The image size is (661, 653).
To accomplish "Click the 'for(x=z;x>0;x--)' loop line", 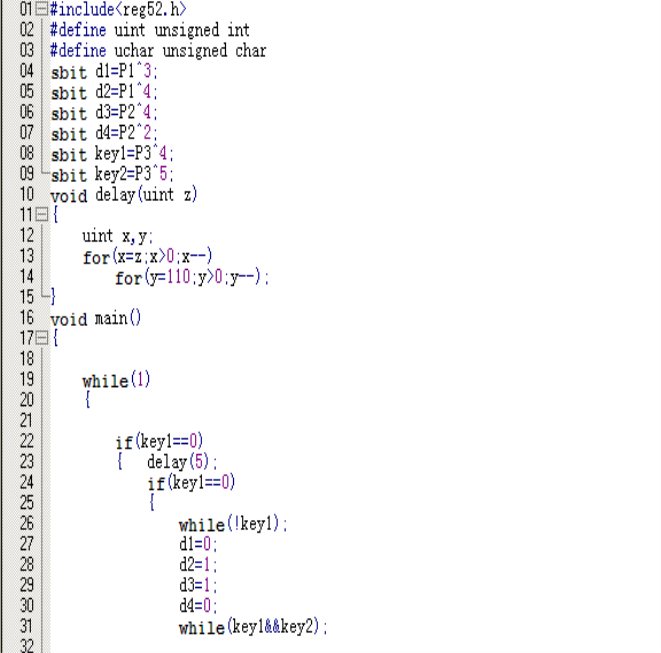I will 148,256.
